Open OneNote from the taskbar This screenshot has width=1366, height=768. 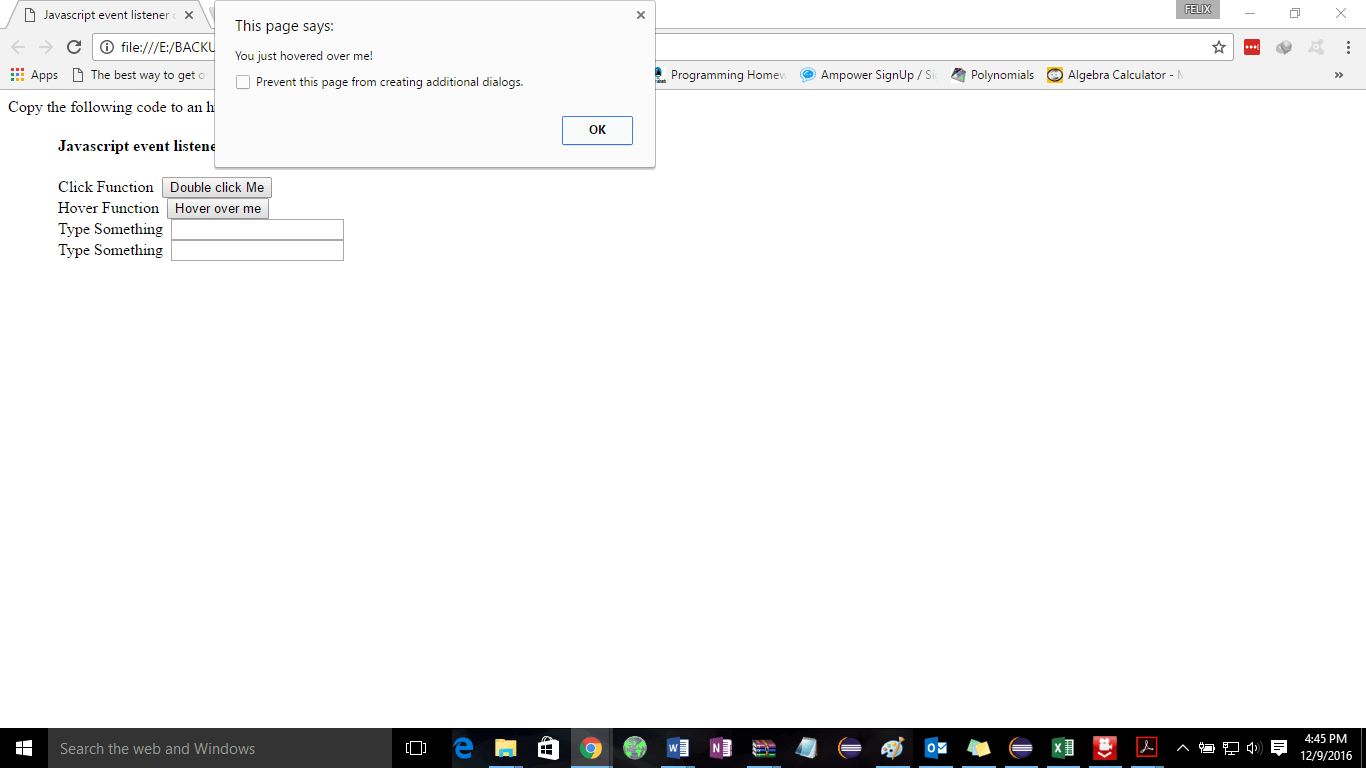[x=720, y=748]
